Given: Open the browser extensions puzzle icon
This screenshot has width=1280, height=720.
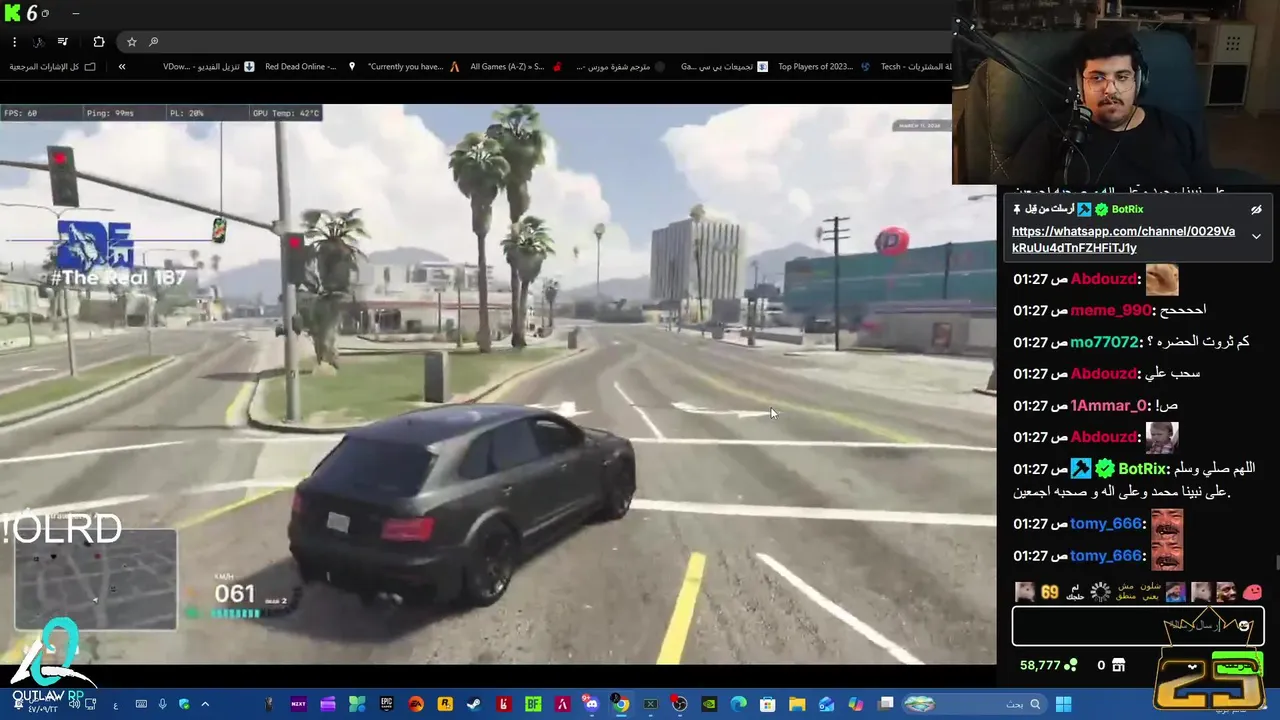Looking at the screenshot, I should coord(98,42).
